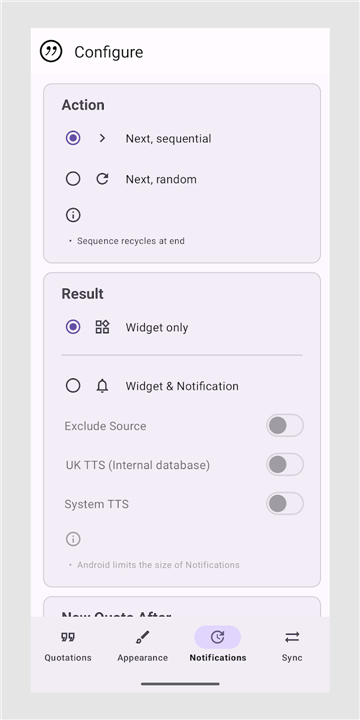Click the info icon in Result card
This screenshot has width=360, height=720.
click(x=73, y=539)
